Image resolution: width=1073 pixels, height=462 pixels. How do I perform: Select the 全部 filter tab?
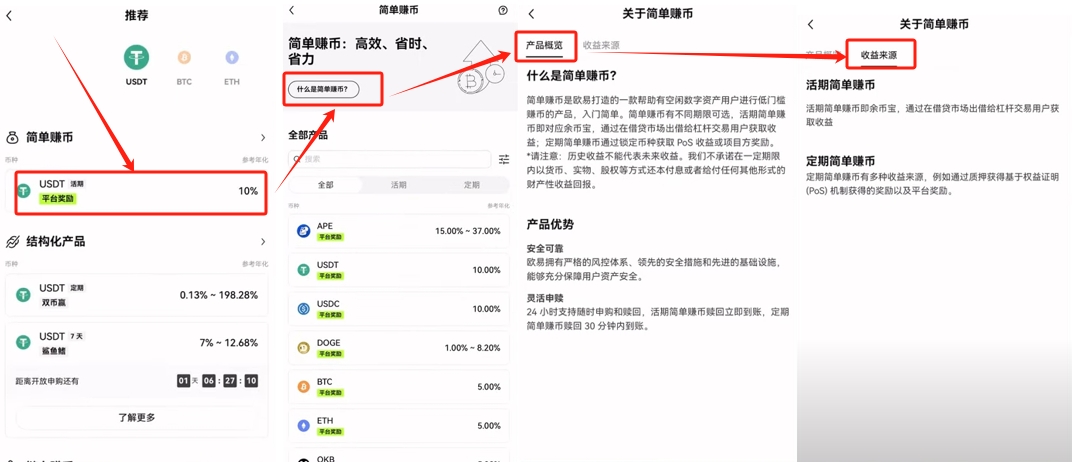pos(326,185)
